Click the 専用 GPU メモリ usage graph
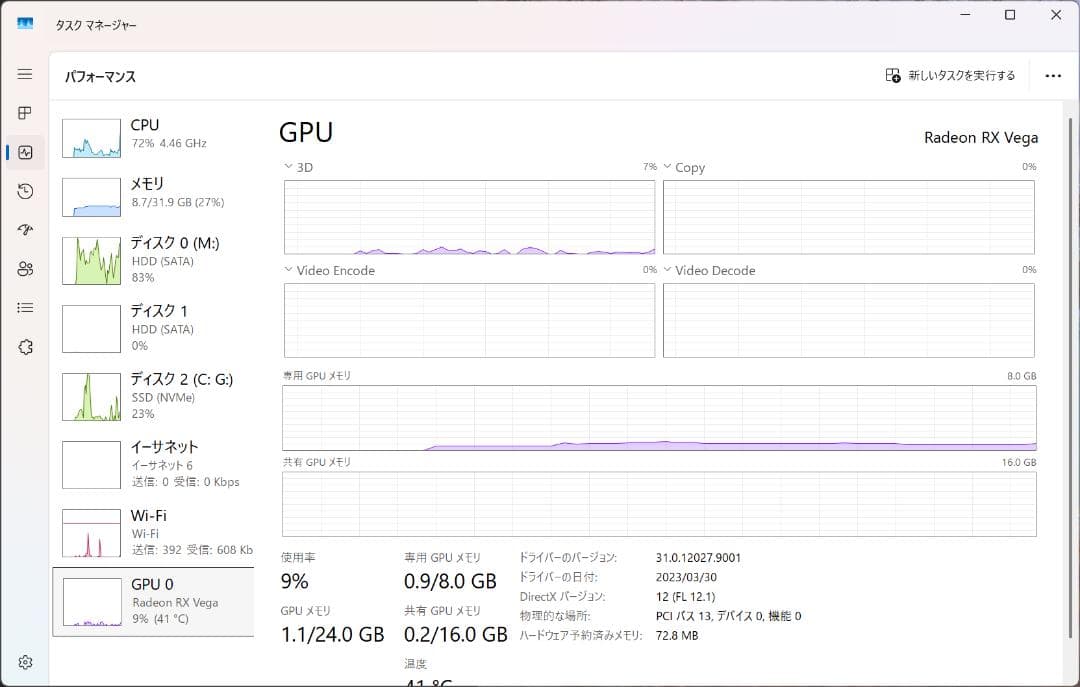Image resolution: width=1080 pixels, height=687 pixels. 660,418
